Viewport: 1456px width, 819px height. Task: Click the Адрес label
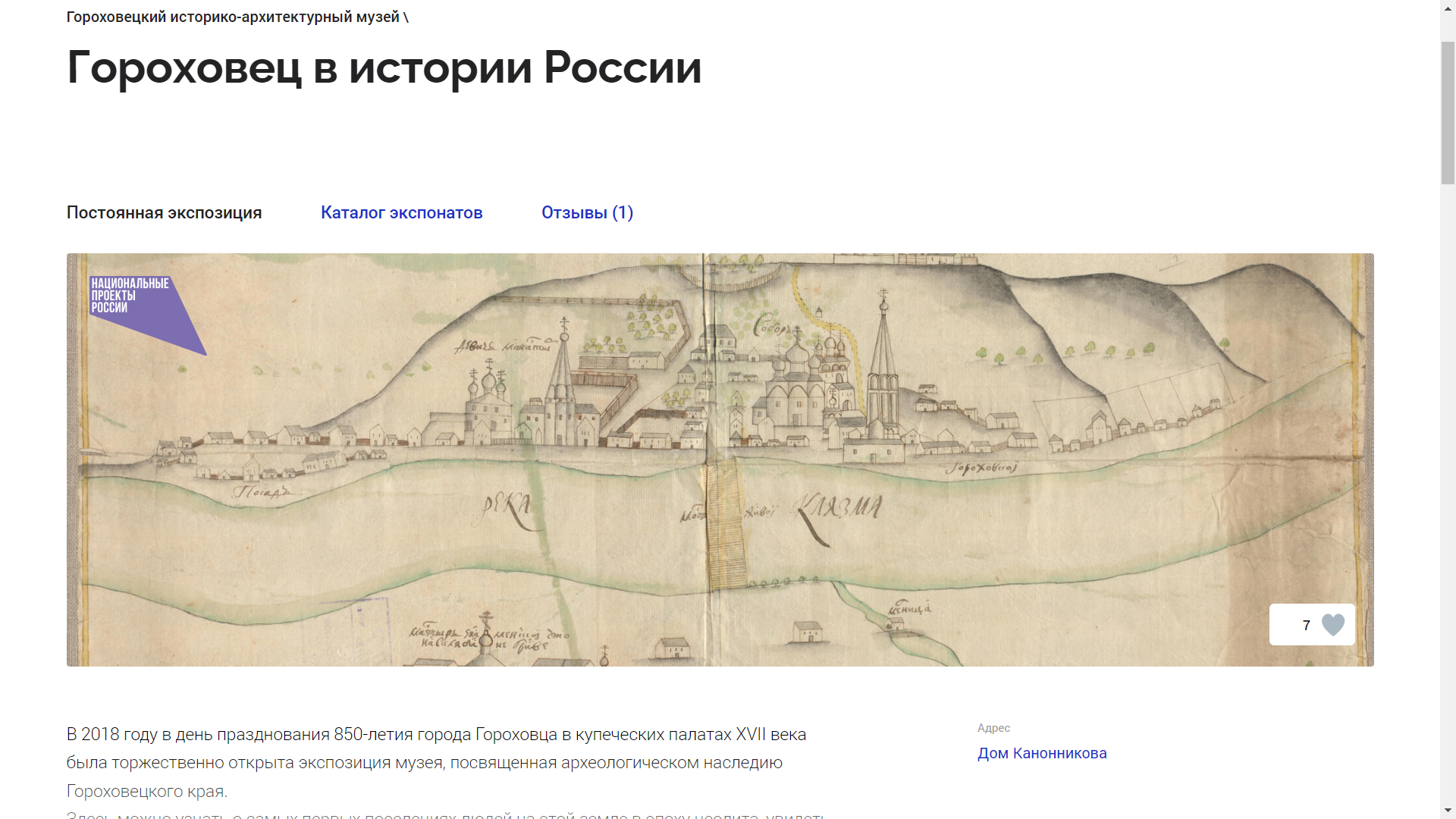(x=993, y=728)
